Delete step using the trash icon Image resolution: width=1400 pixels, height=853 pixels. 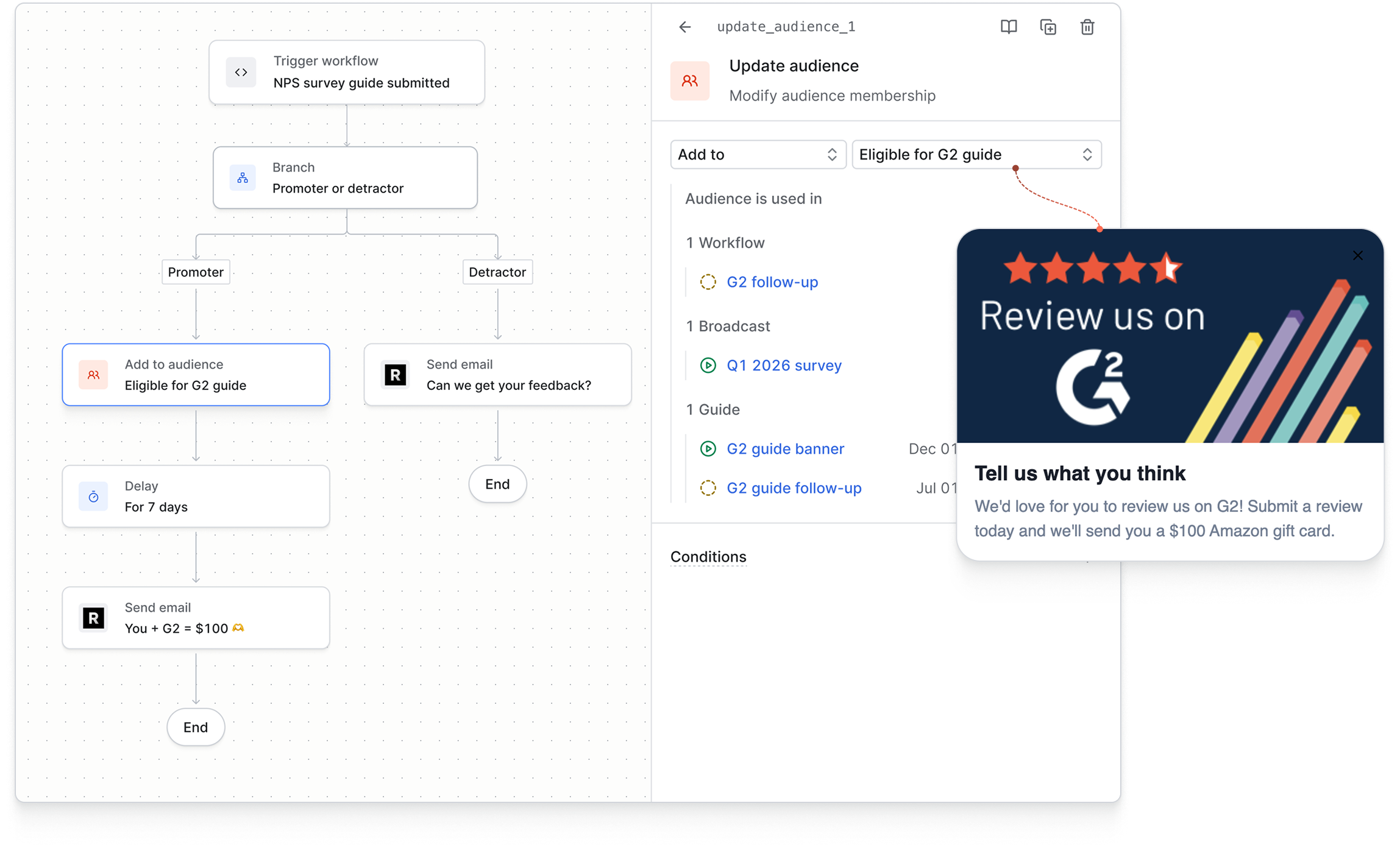tap(1087, 27)
